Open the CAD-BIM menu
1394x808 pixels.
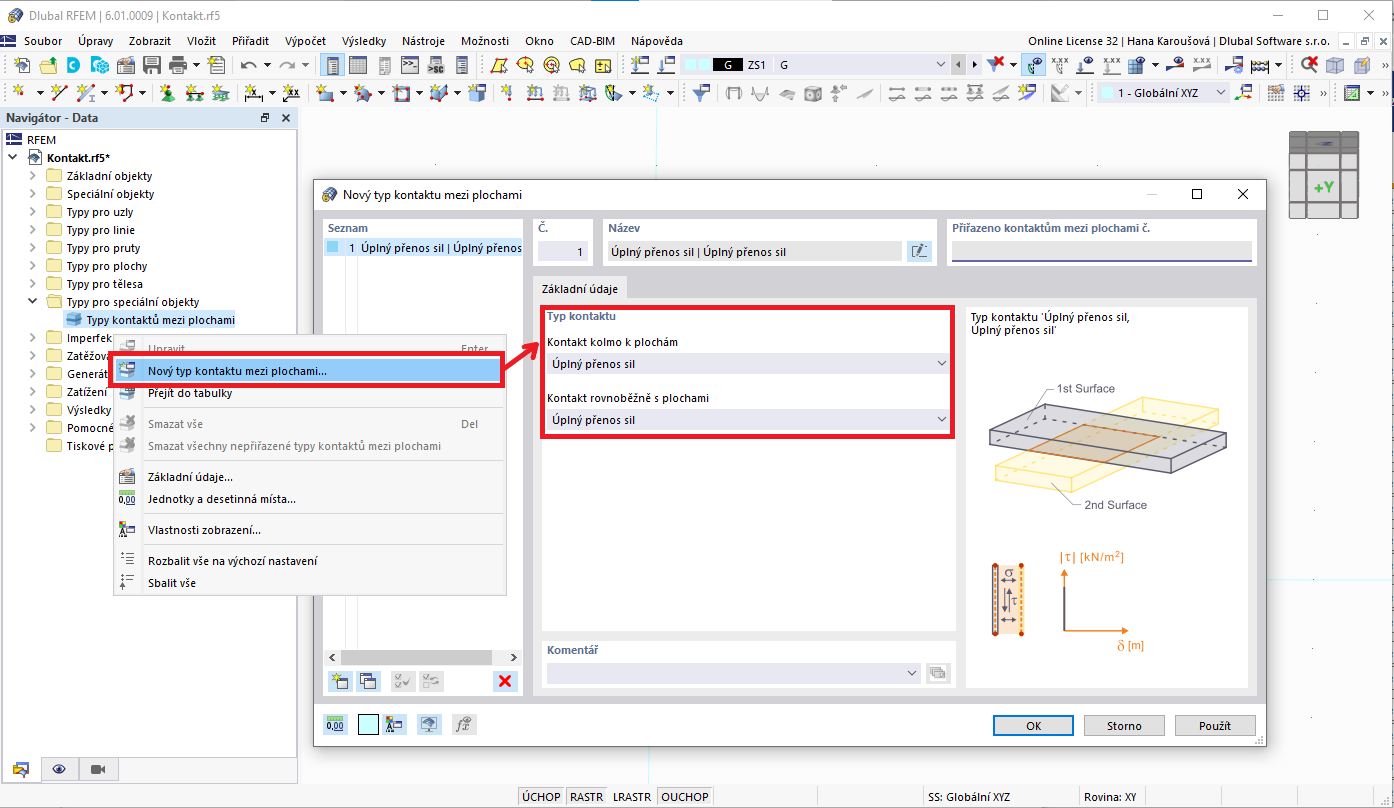tap(592, 41)
